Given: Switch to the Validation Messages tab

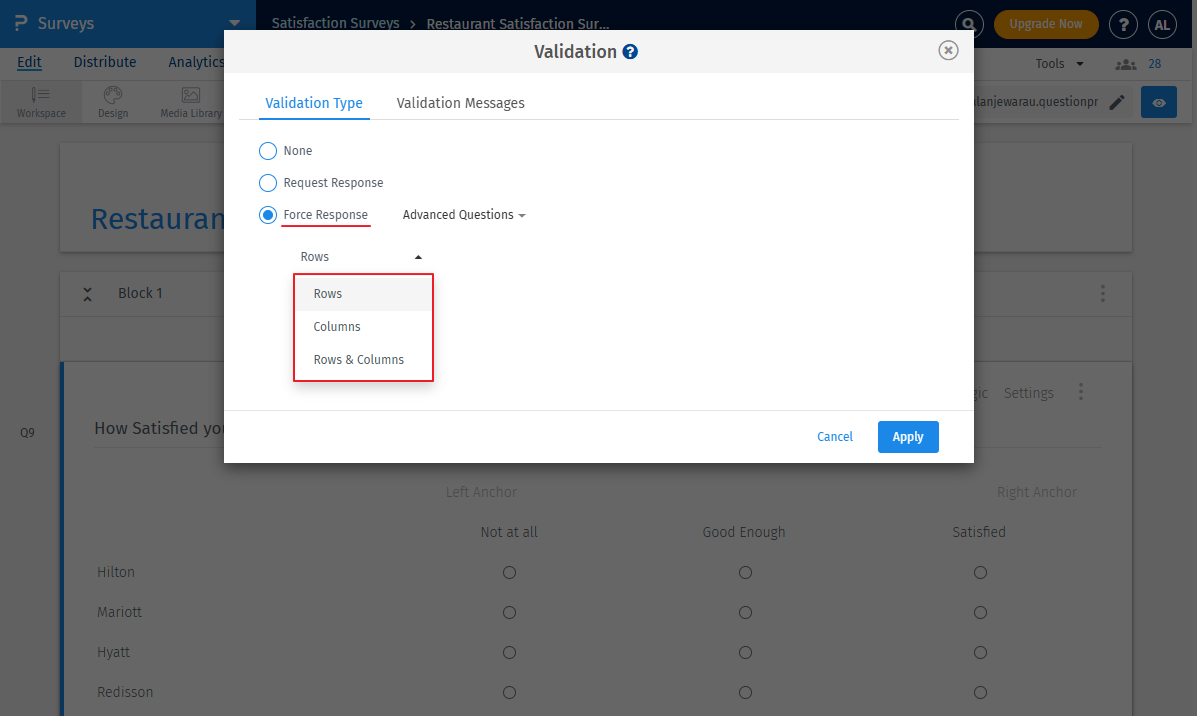Looking at the screenshot, I should pyautogui.click(x=460, y=102).
